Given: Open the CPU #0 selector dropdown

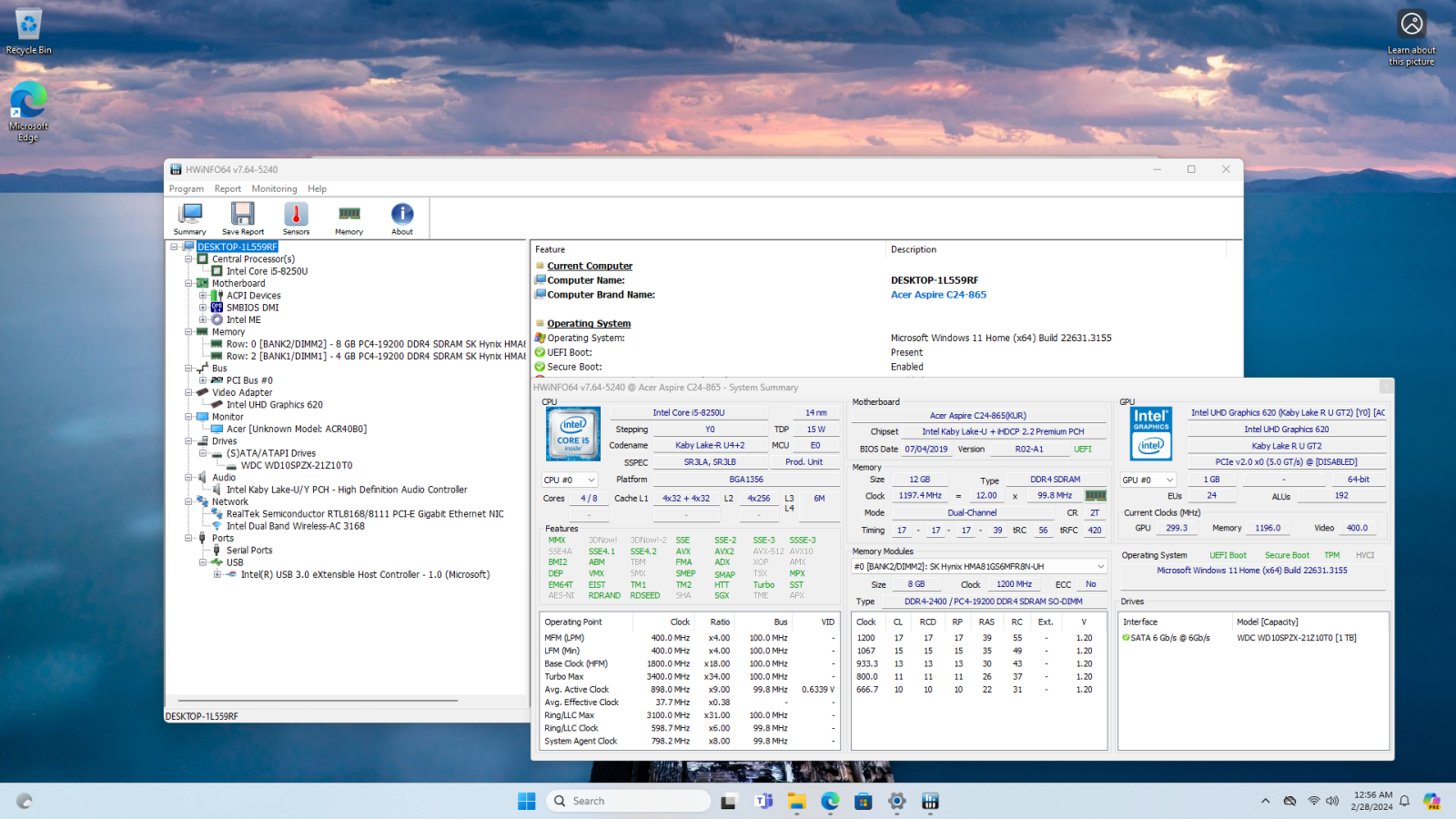Looking at the screenshot, I should pos(570,480).
